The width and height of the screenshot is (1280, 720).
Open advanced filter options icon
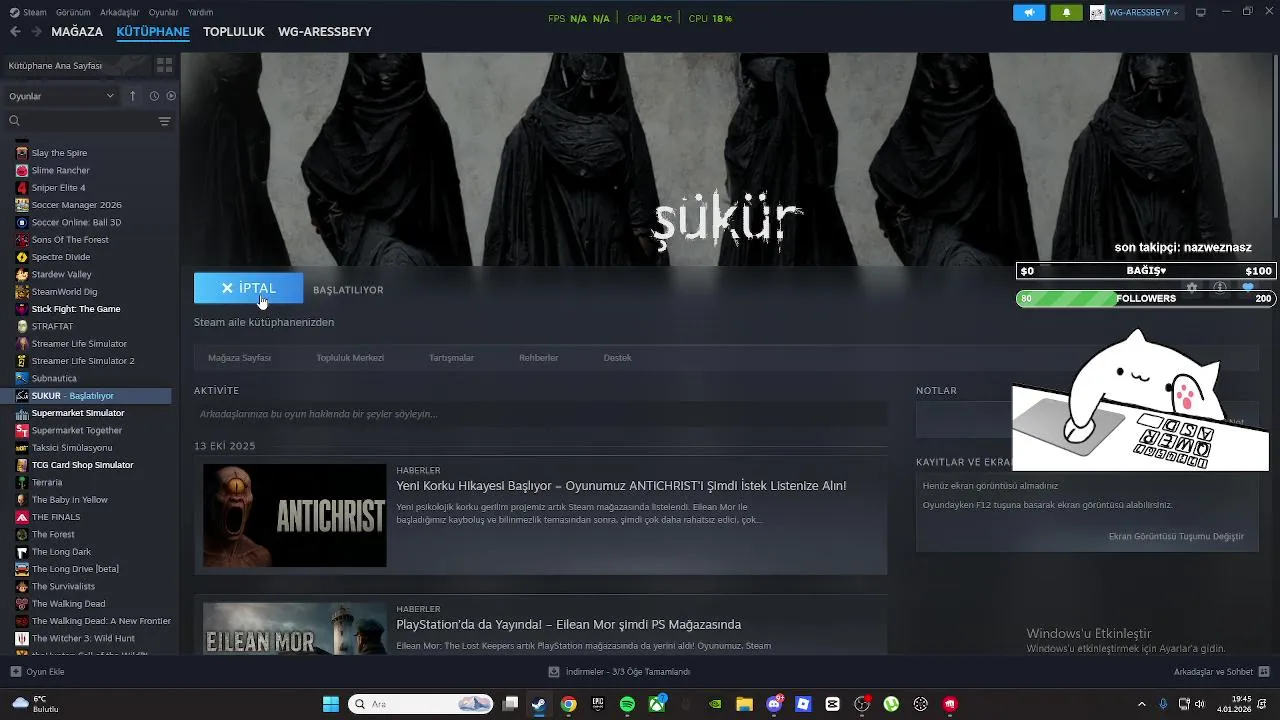[165, 121]
